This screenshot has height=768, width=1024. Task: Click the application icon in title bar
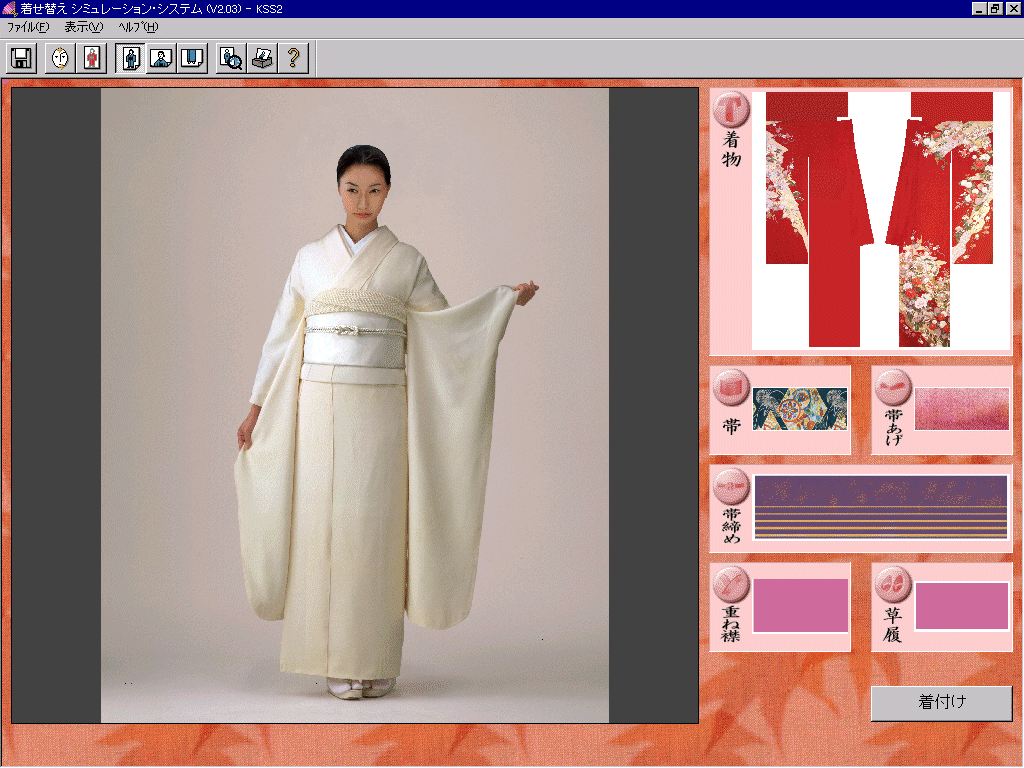[9, 8]
